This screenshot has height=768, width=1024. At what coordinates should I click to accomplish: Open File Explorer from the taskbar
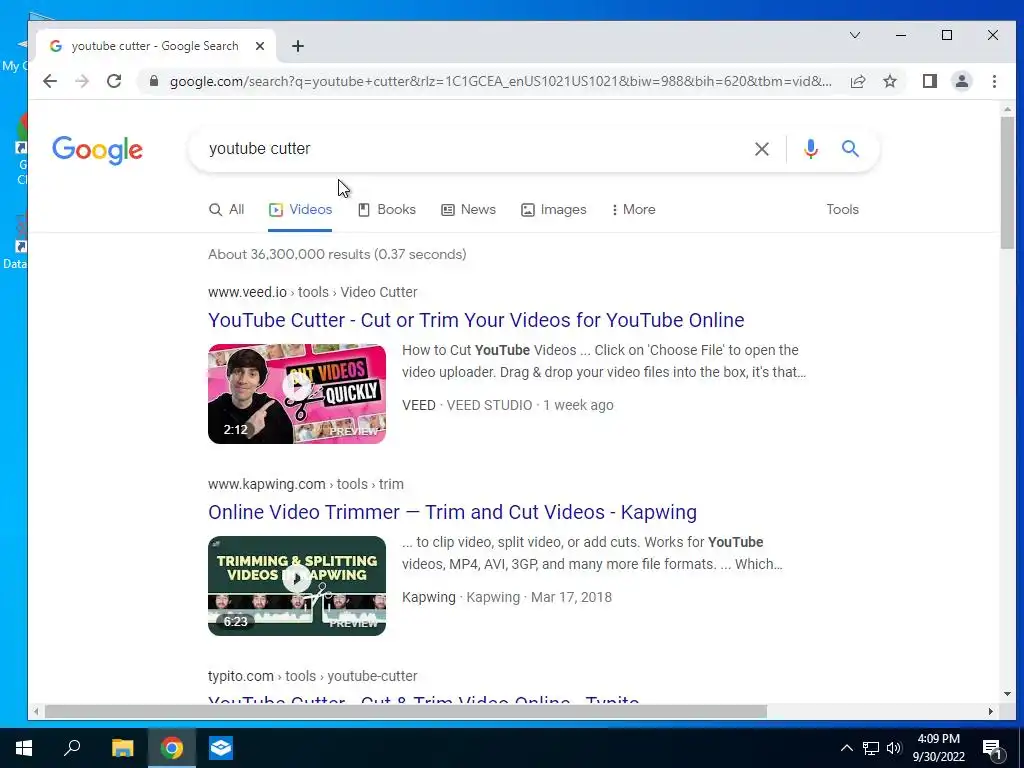(122, 748)
